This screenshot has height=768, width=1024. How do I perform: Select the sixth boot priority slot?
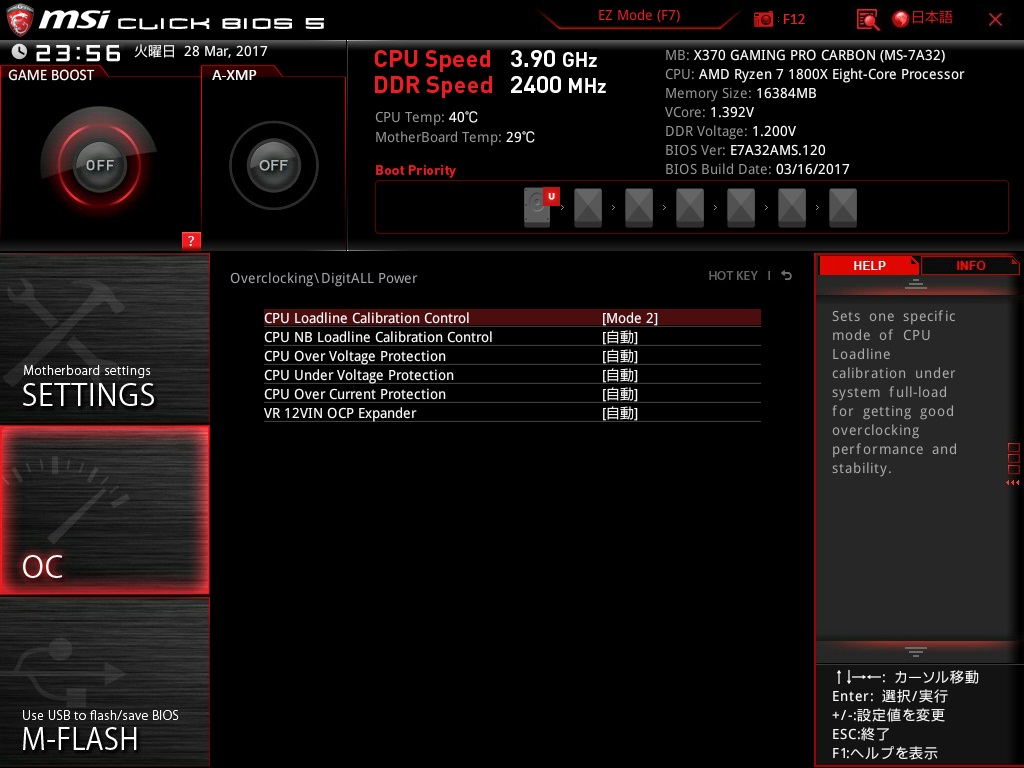[792, 208]
